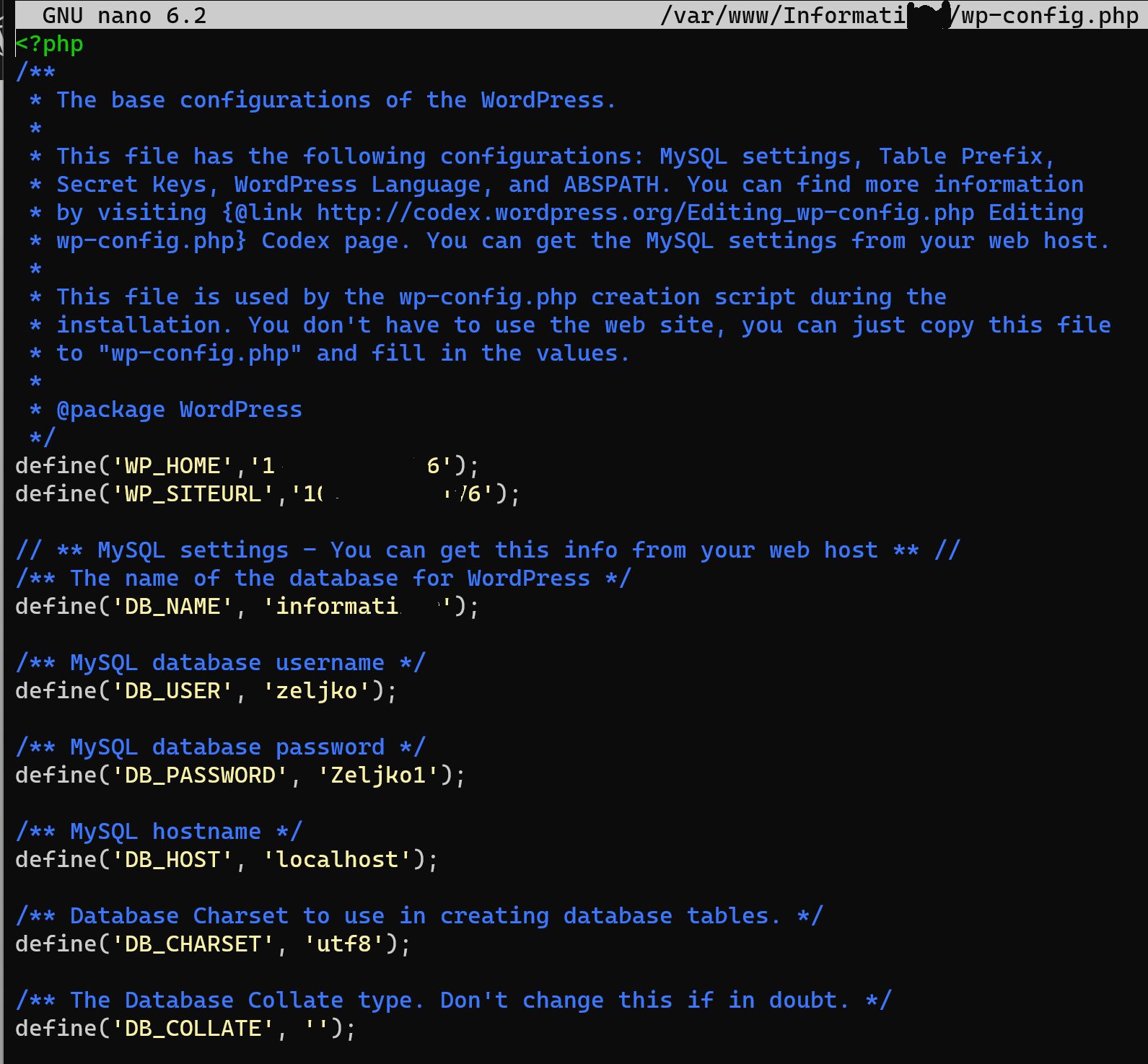Place cursor on the define 'WP_SITEURL' line

click(x=268, y=494)
